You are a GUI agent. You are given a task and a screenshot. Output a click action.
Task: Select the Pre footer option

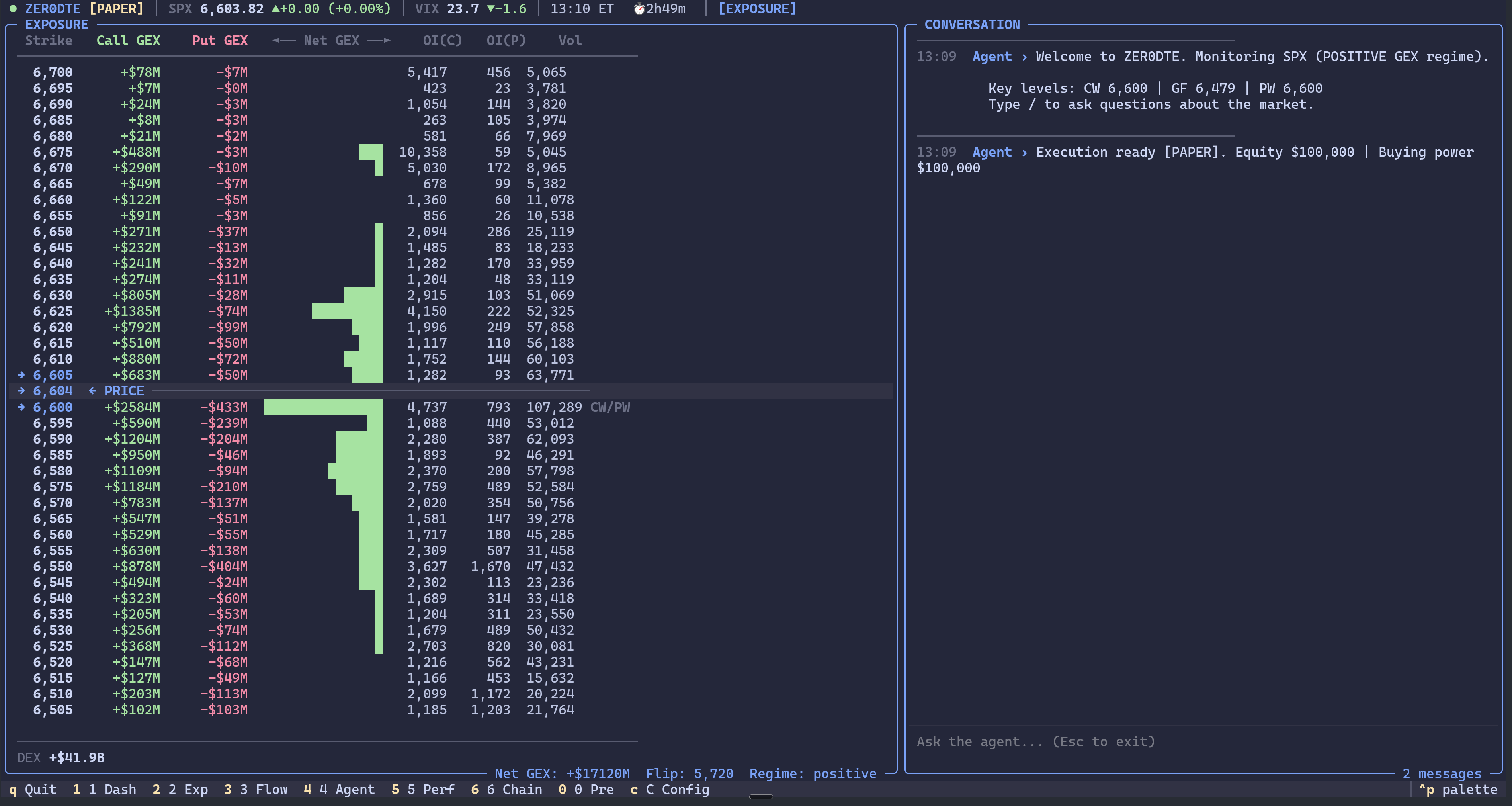(x=586, y=790)
